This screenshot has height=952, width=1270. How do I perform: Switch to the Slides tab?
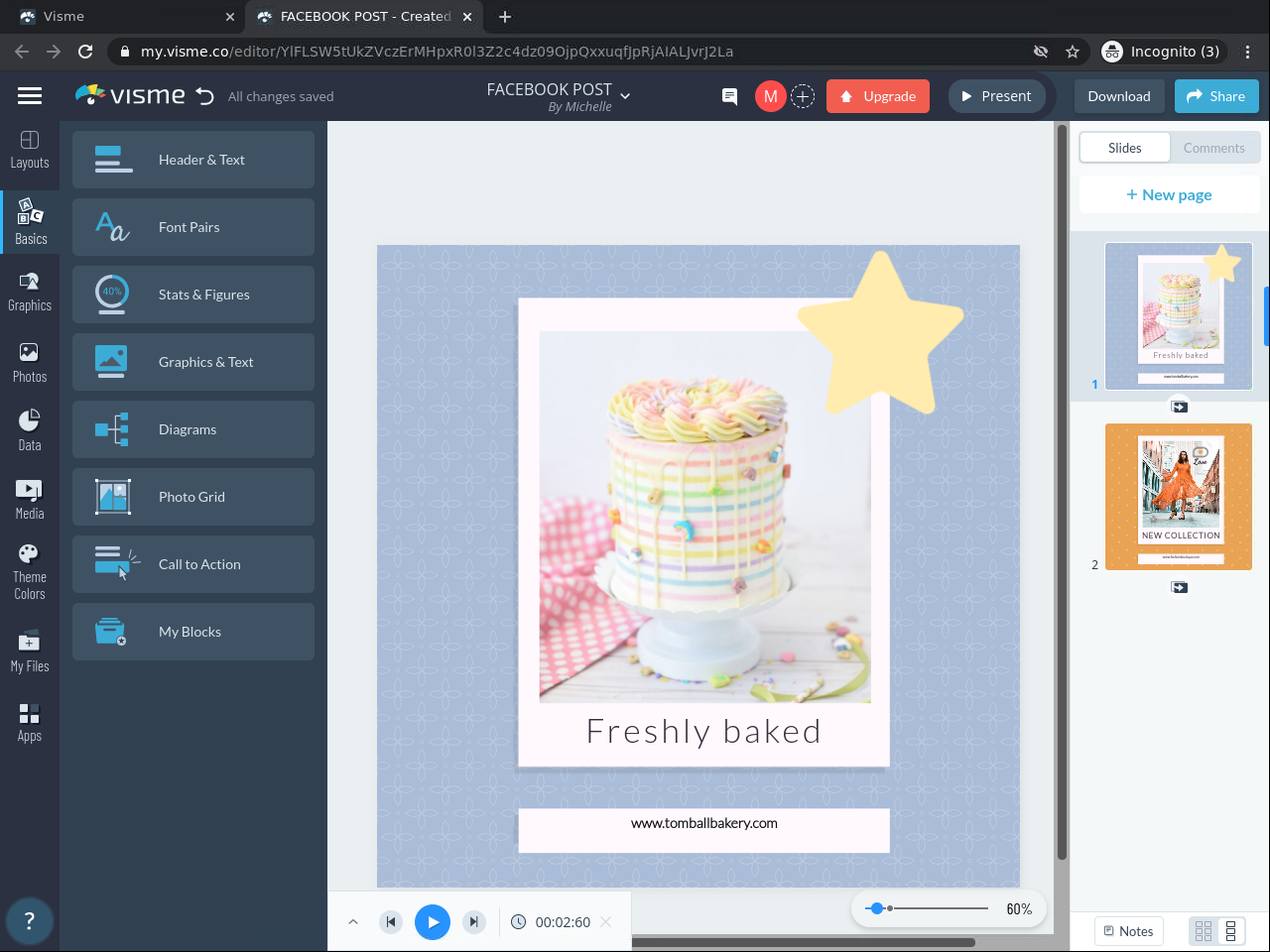point(1125,148)
